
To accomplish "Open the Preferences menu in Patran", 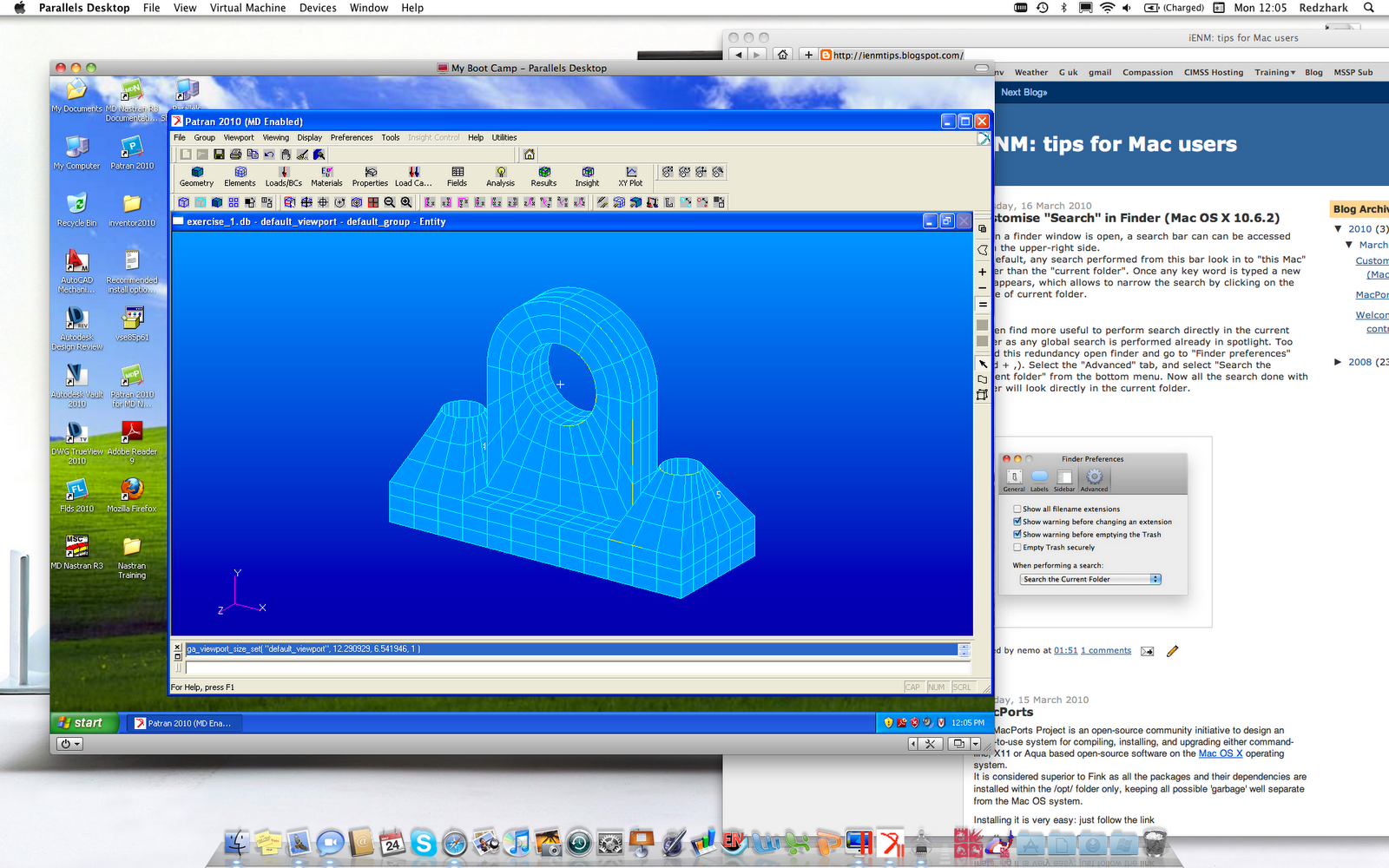I will pos(352,137).
